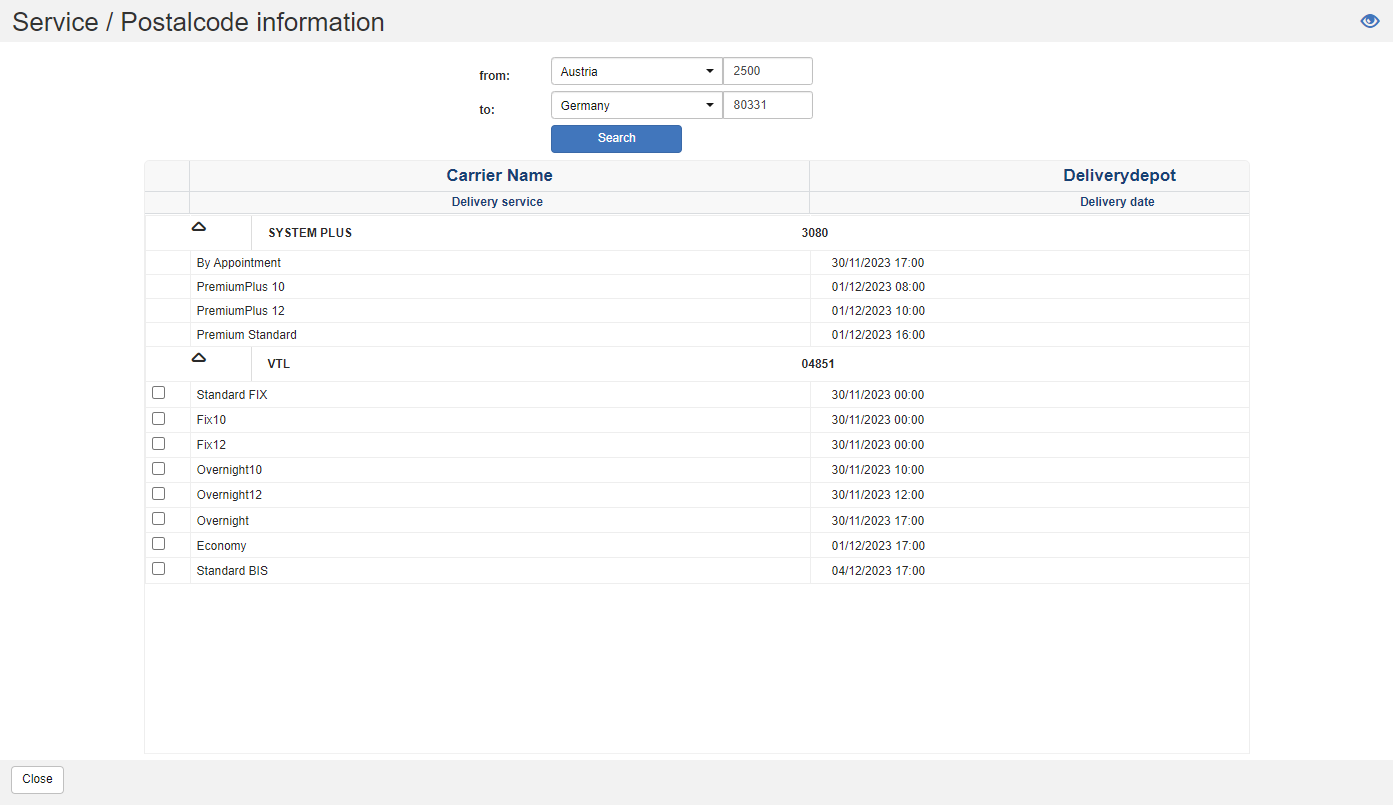Collapse the VTL carrier group

click(199, 358)
